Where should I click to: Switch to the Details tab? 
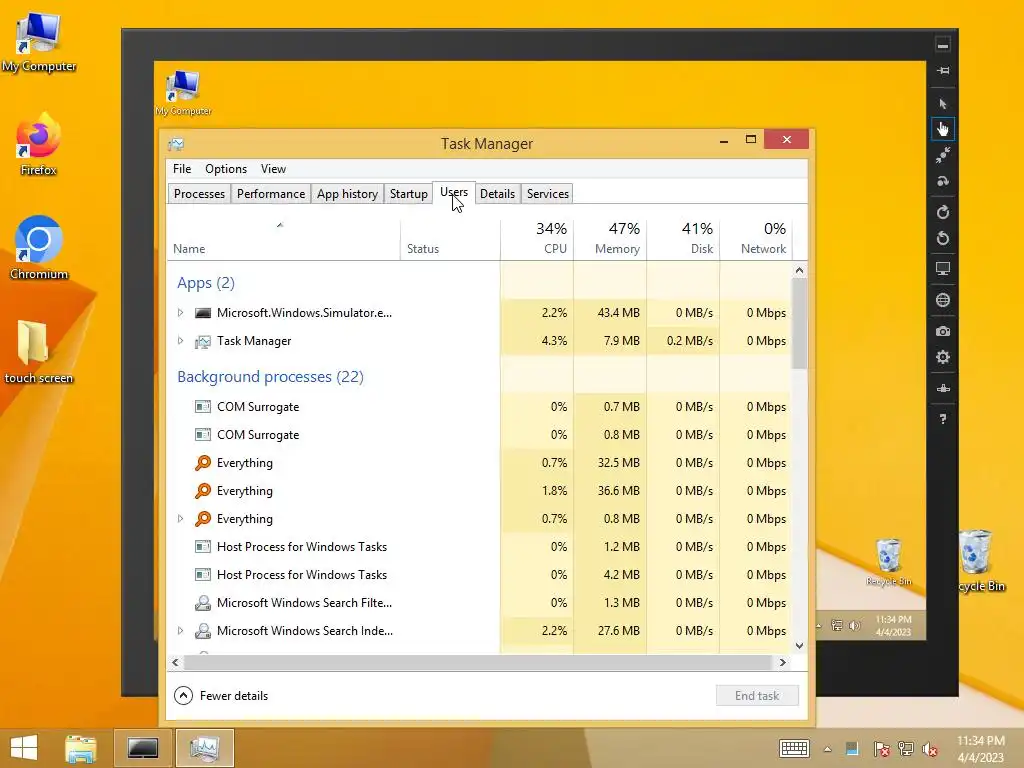pos(497,194)
